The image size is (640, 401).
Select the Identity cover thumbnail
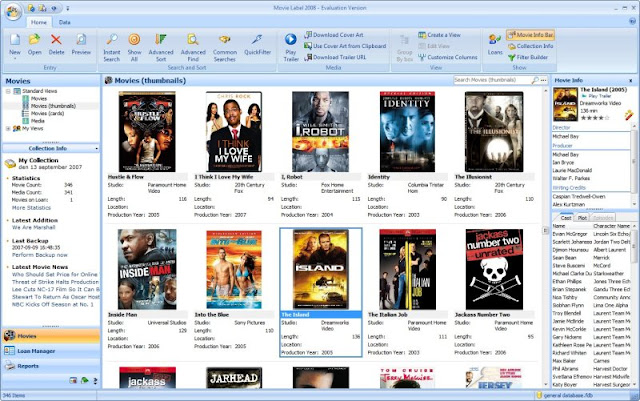[407, 131]
